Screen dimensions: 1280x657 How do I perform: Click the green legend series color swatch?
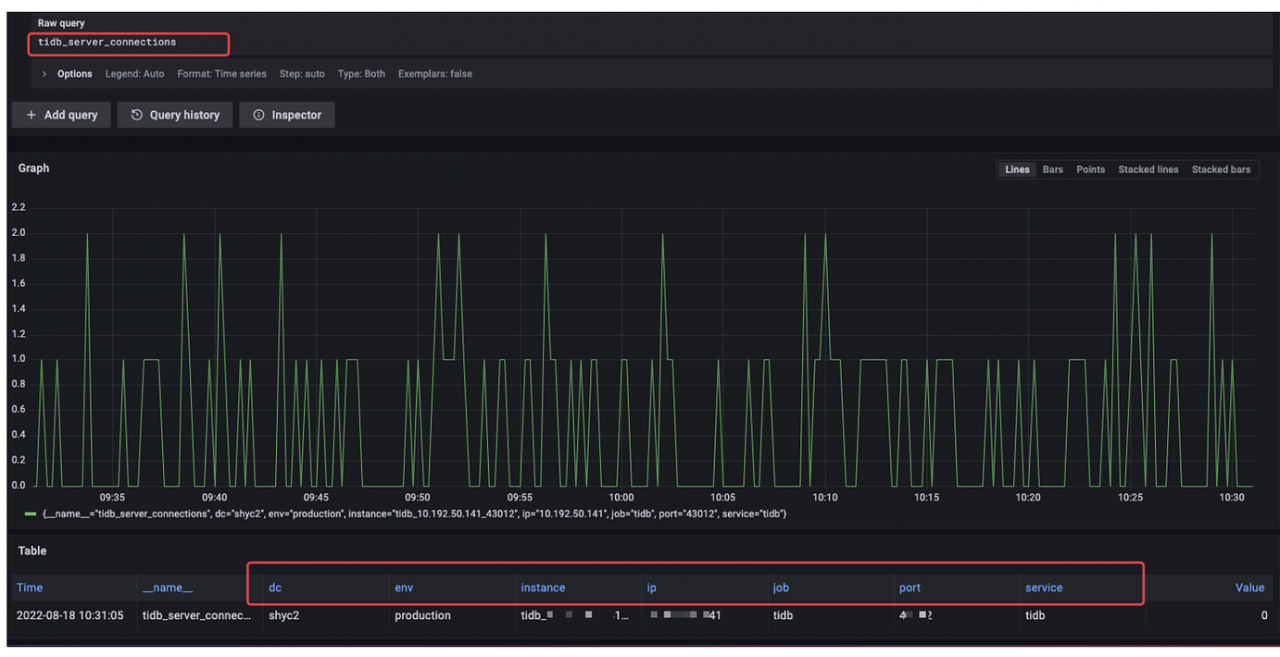tap(30, 514)
